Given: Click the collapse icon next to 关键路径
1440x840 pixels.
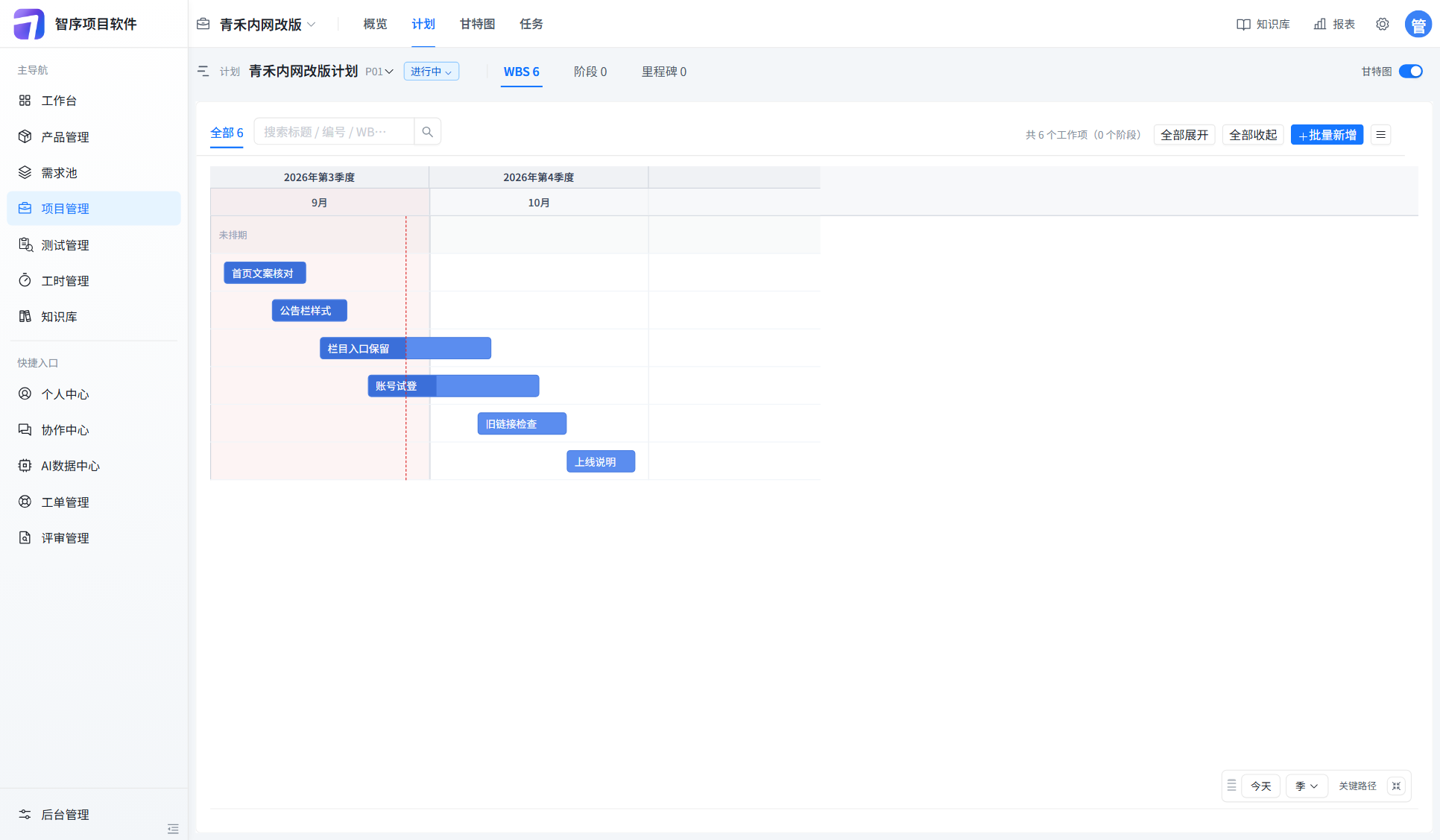Looking at the screenshot, I should click(1396, 786).
